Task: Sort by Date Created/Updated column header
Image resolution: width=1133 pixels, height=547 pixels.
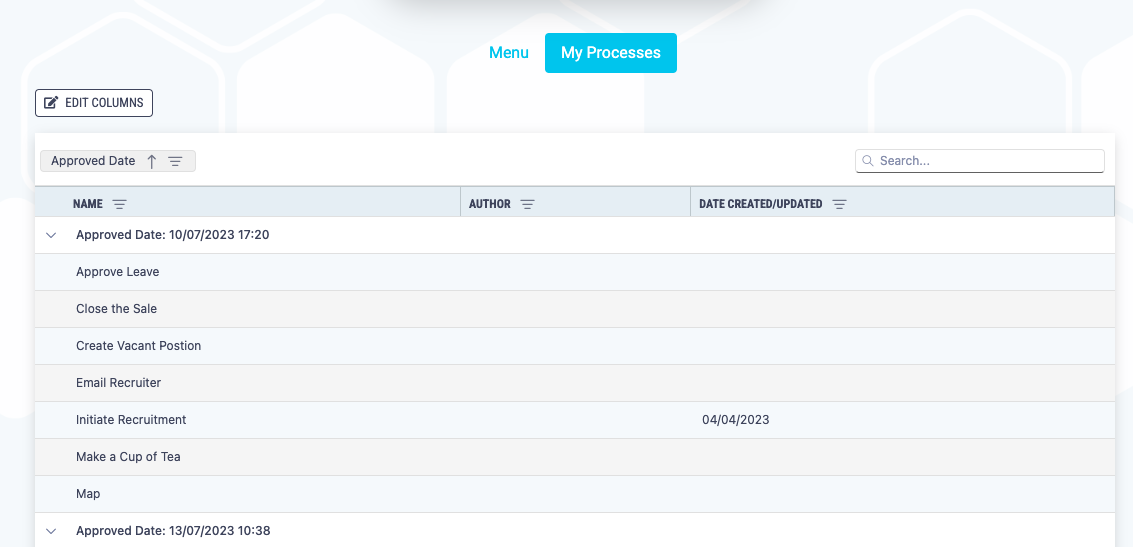Action: 761,204
